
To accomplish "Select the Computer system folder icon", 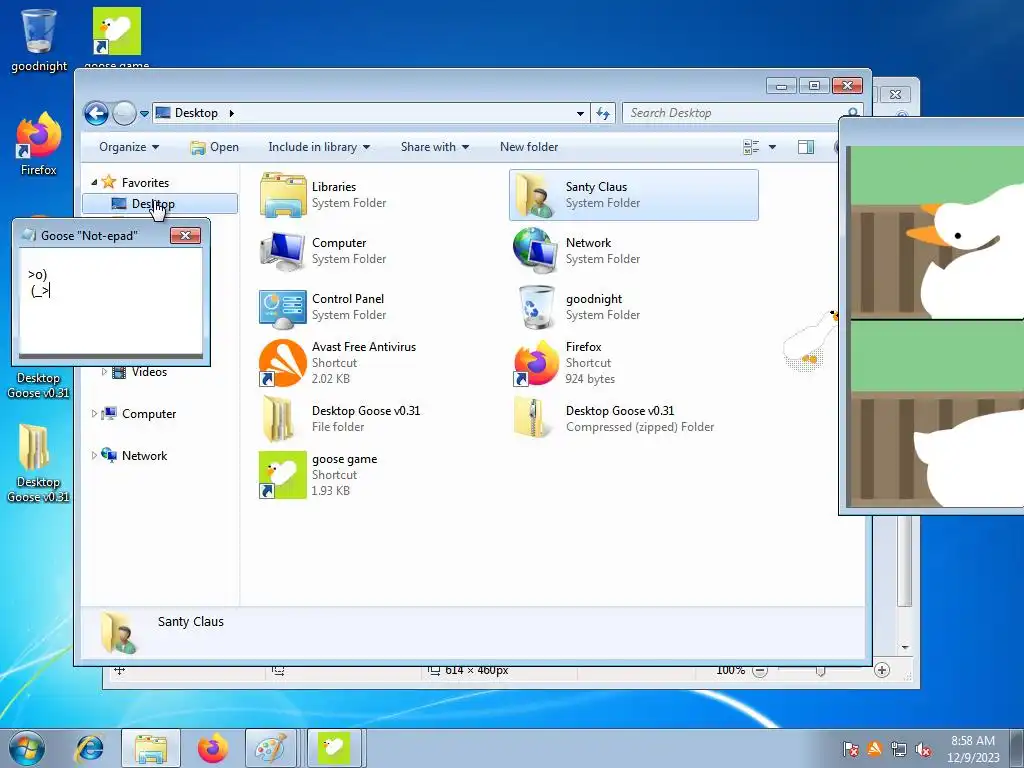I will coord(283,251).
